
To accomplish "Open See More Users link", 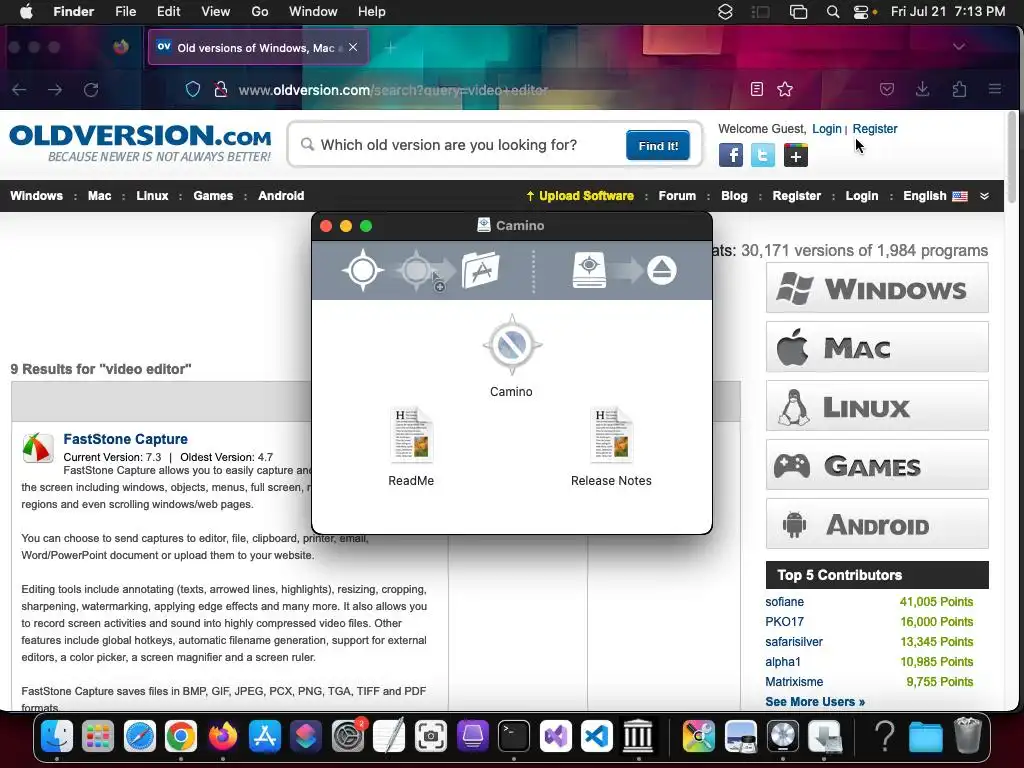I will (815, 701).
